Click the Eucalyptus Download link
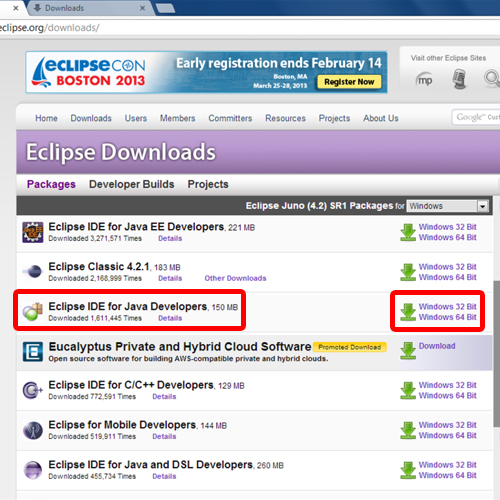Image resolution: width=500 pixels, height=500 pixels. tap(437, 346)
